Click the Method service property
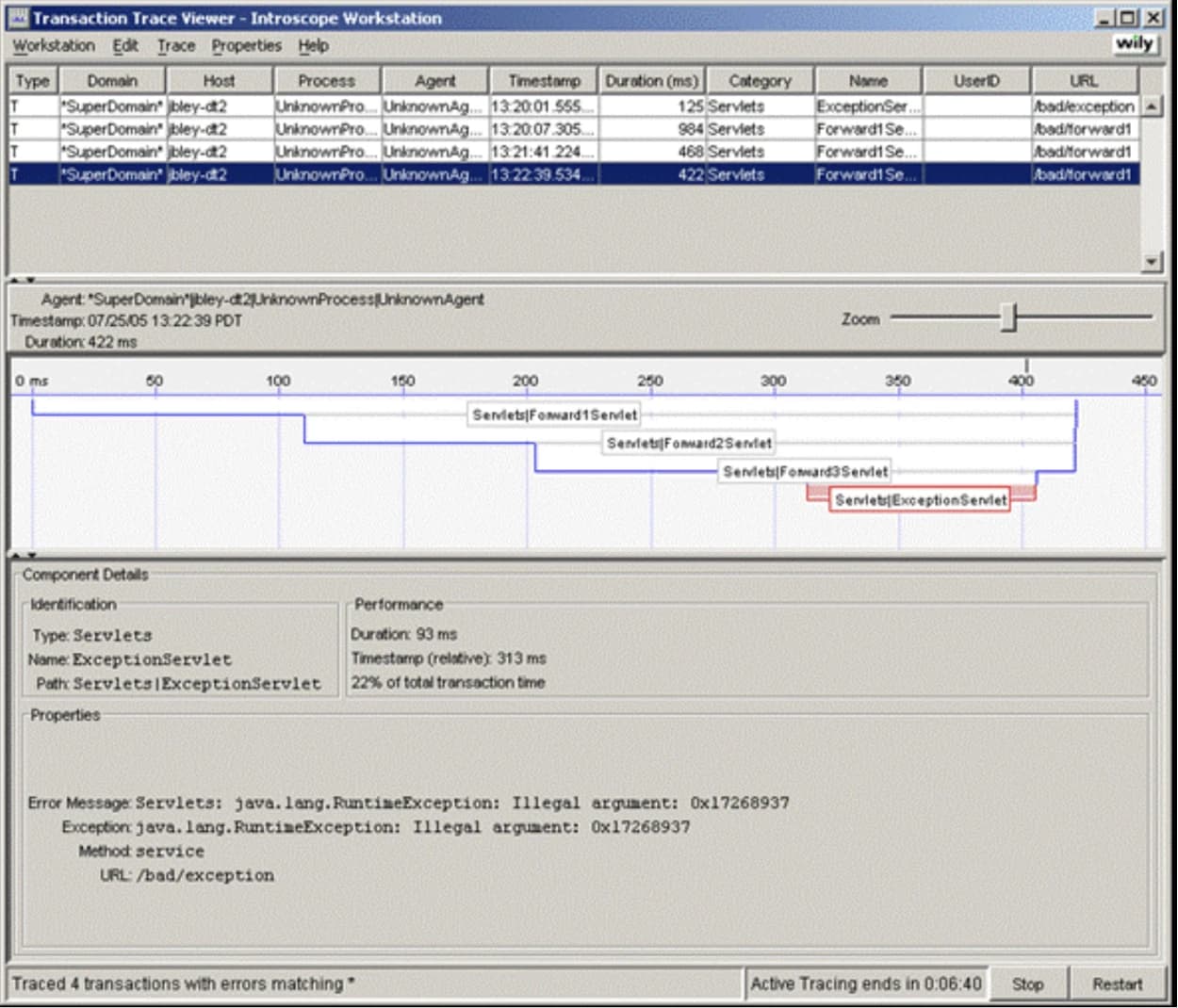 click(x=141, y=851)
